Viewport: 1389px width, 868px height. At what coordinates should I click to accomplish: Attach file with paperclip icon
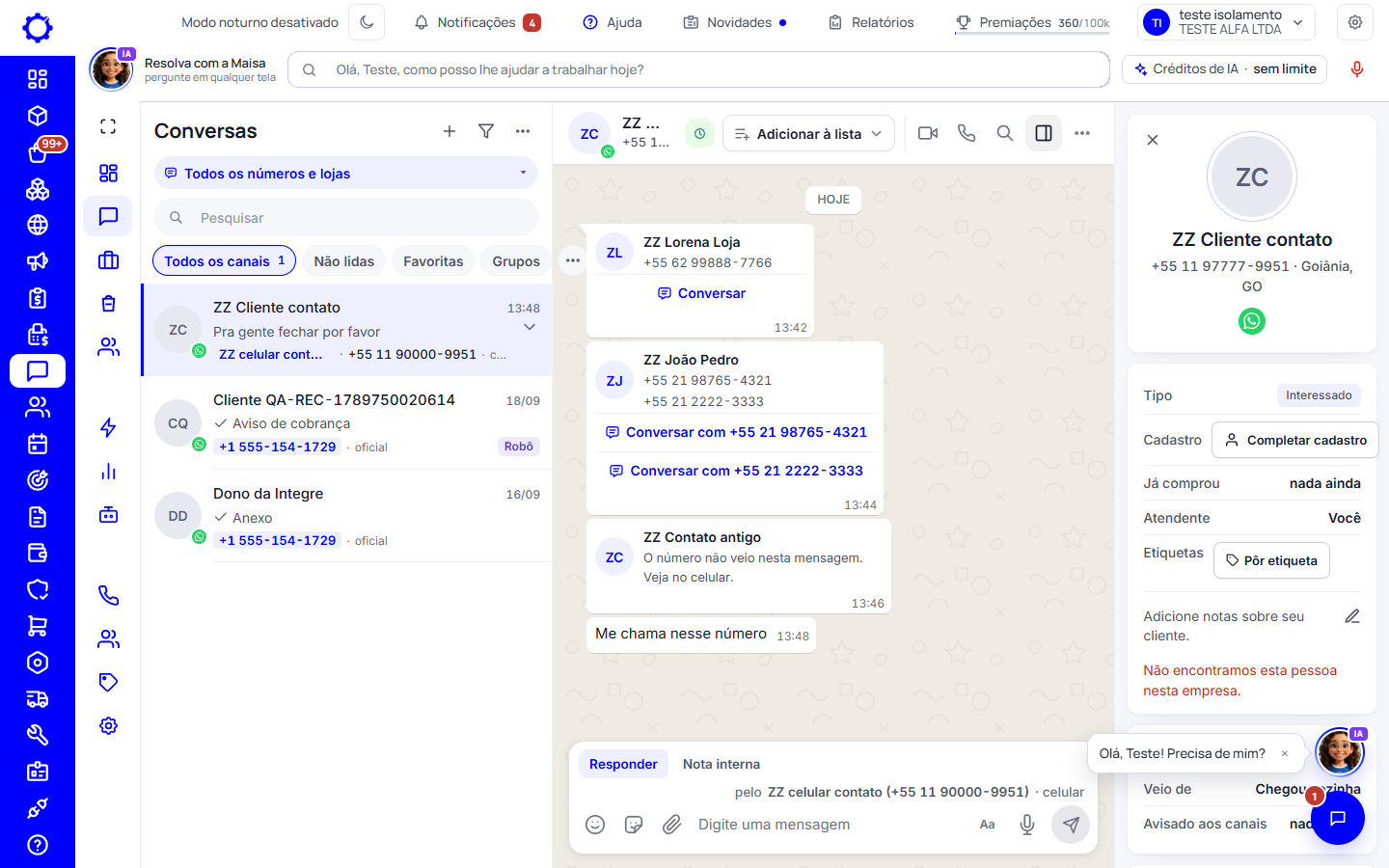[672, 825]
